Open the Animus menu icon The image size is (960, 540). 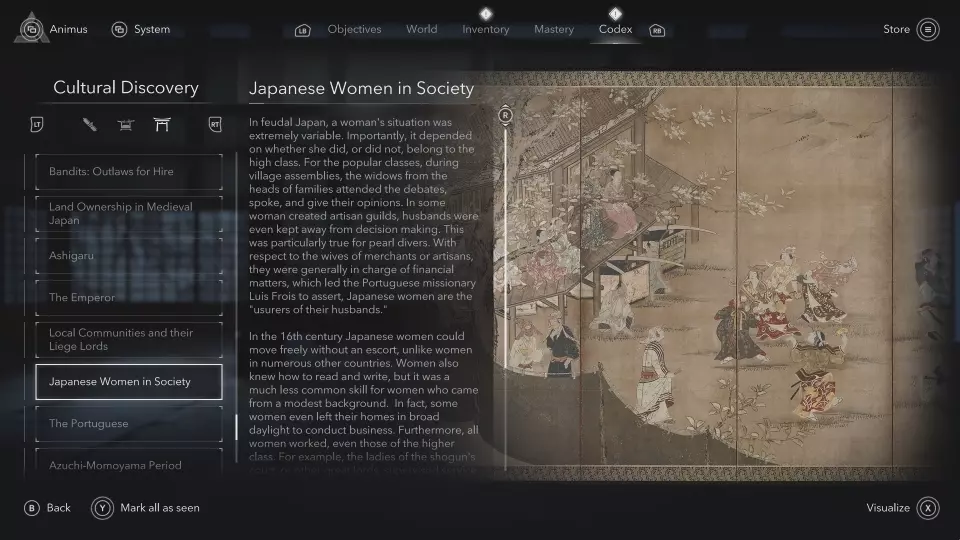click(31, 29)
